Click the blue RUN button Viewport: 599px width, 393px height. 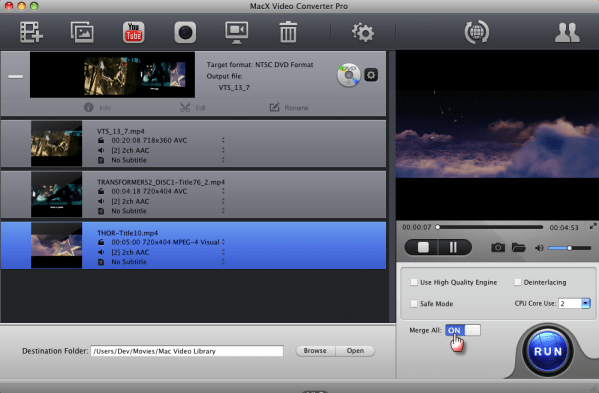tap(547, 351)
